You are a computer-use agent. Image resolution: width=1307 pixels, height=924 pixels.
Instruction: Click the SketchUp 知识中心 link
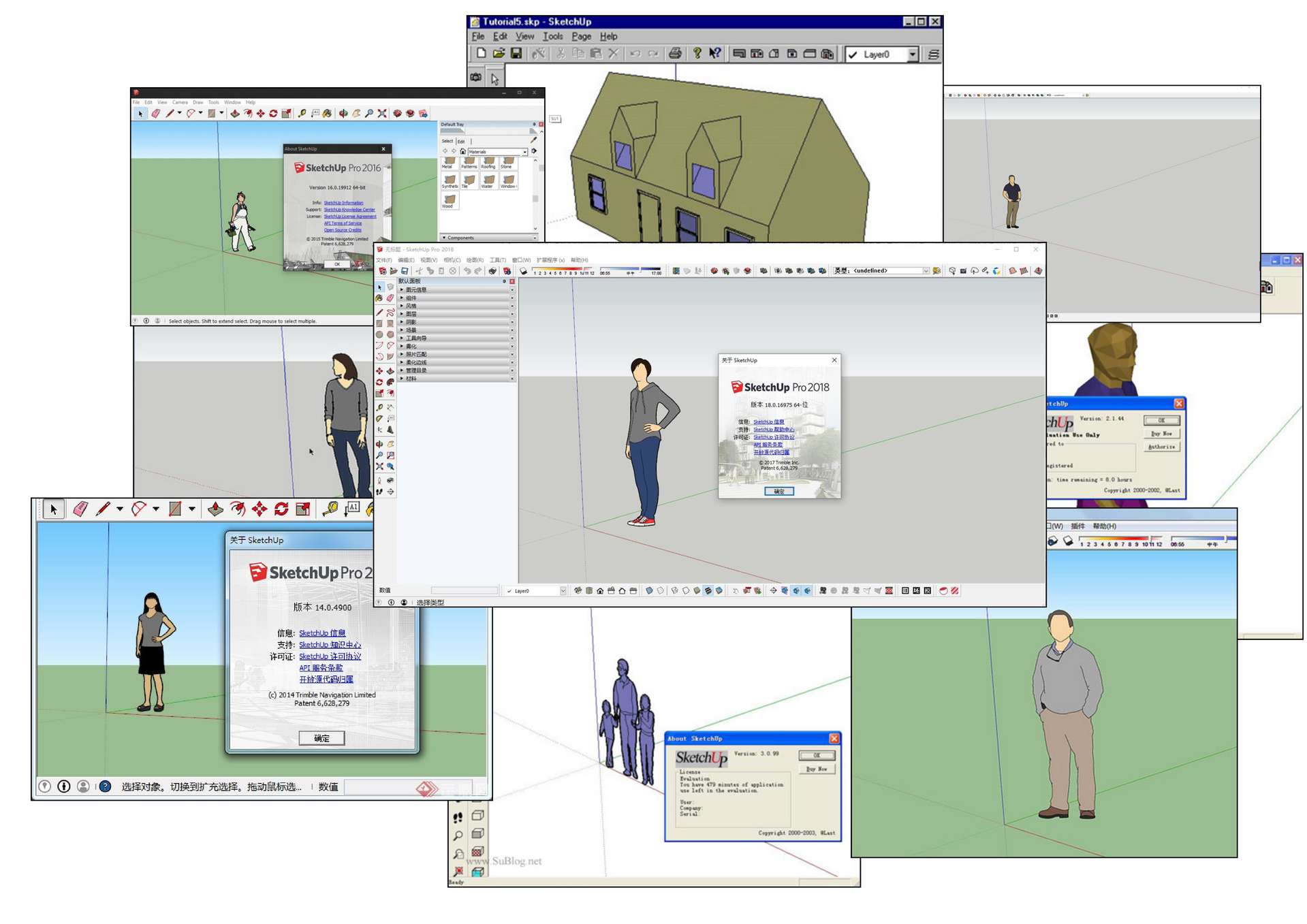[x=330, y=645]
